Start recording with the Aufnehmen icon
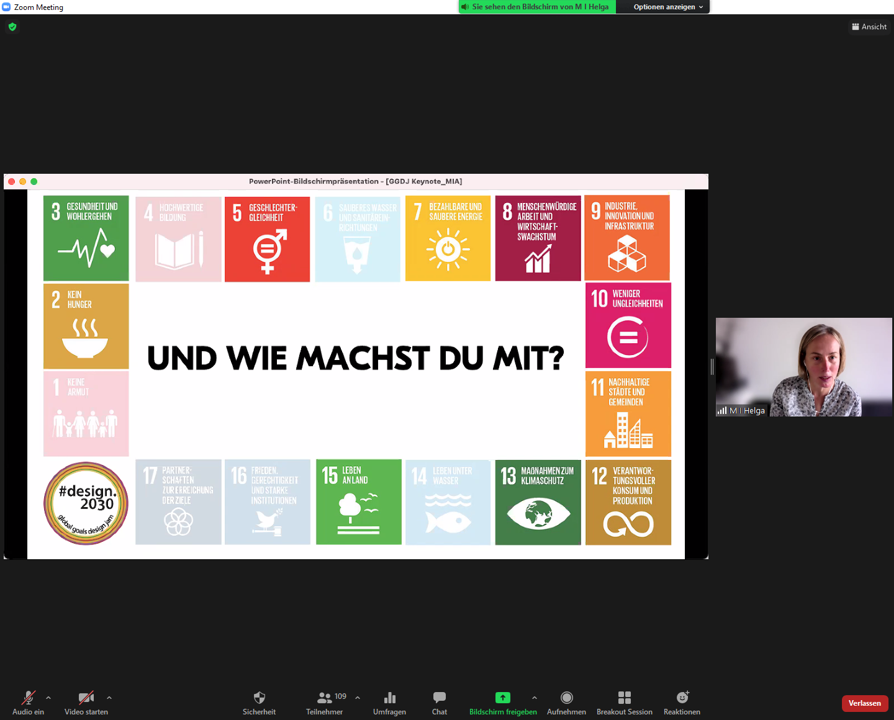The width and height of the screenshot is (894, 720). [x=566, y=697]
